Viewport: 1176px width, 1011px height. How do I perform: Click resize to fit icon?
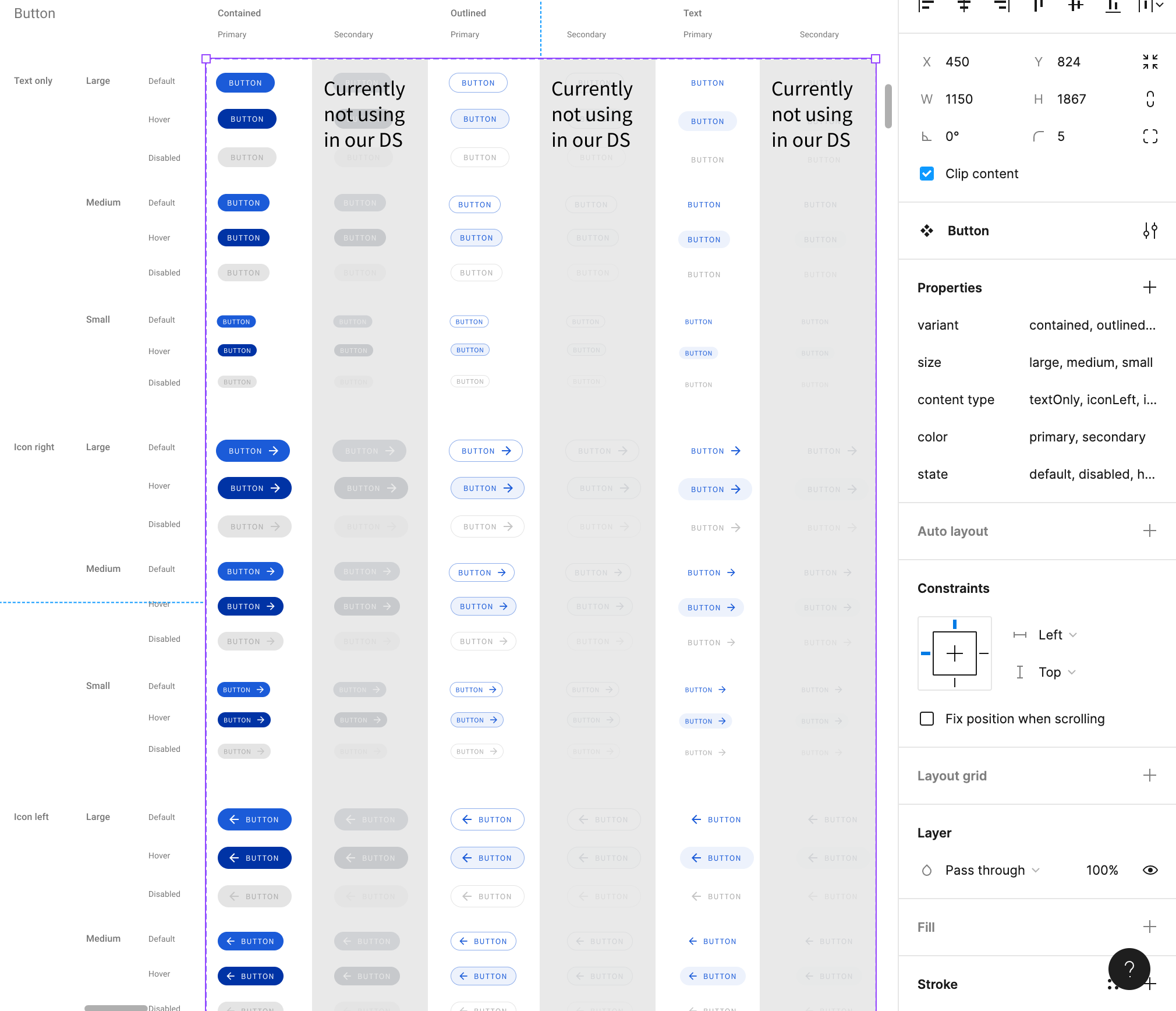point(1150,62)
